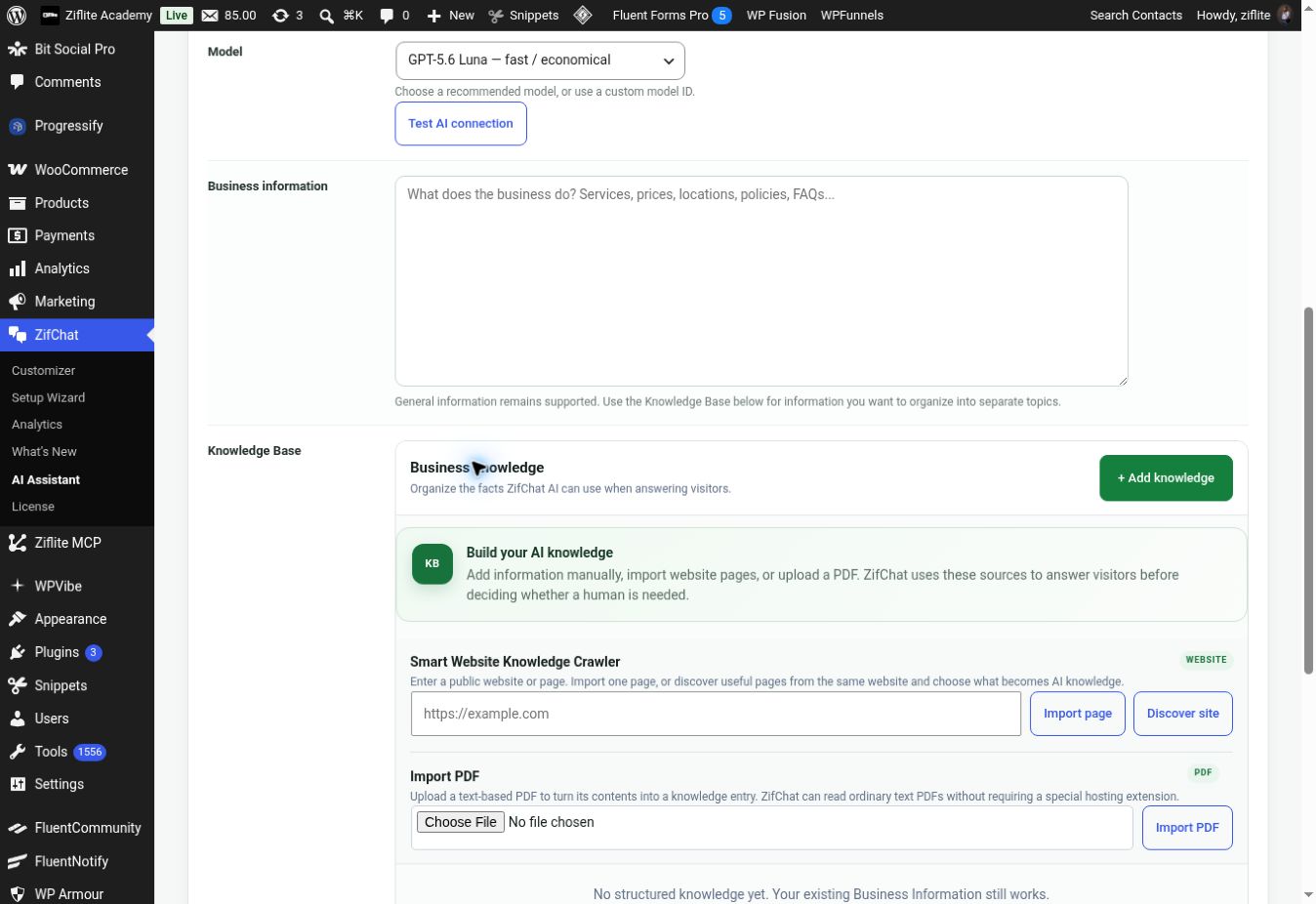Open the Model dropdown GPT-5.6 Luna
1316x904 pixels.
pos(540,61)
